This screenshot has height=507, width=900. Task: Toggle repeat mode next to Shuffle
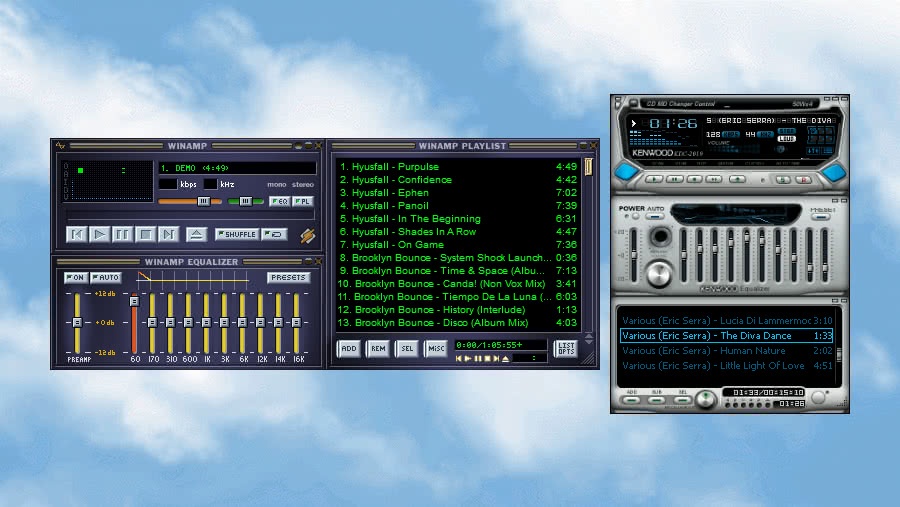[x=274, y=234]
